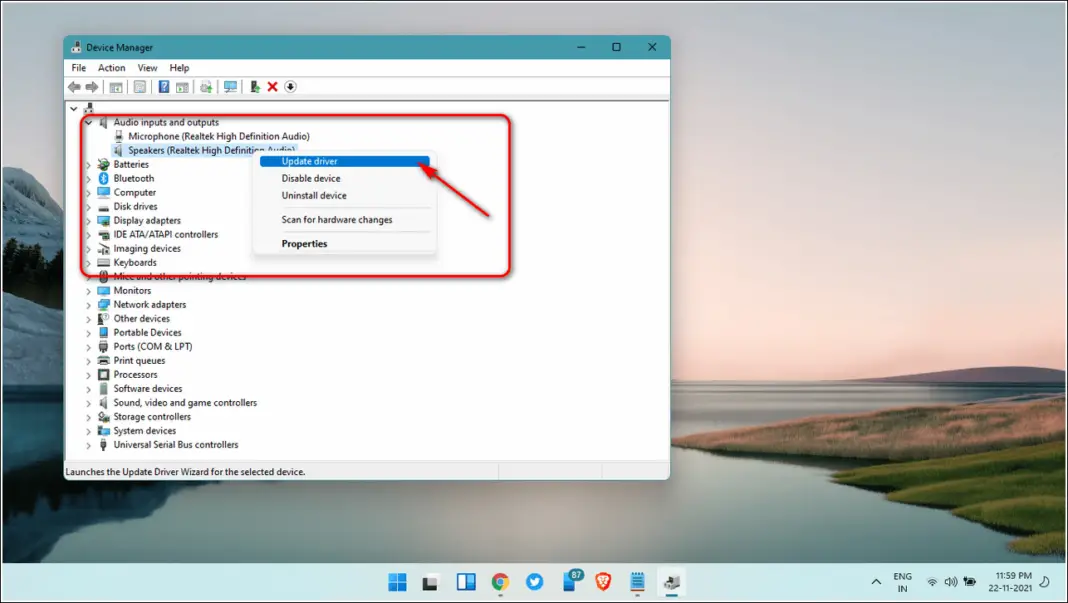
Task: Click the Back navigation arrow in the toolbar
Action: coord(73,86)
